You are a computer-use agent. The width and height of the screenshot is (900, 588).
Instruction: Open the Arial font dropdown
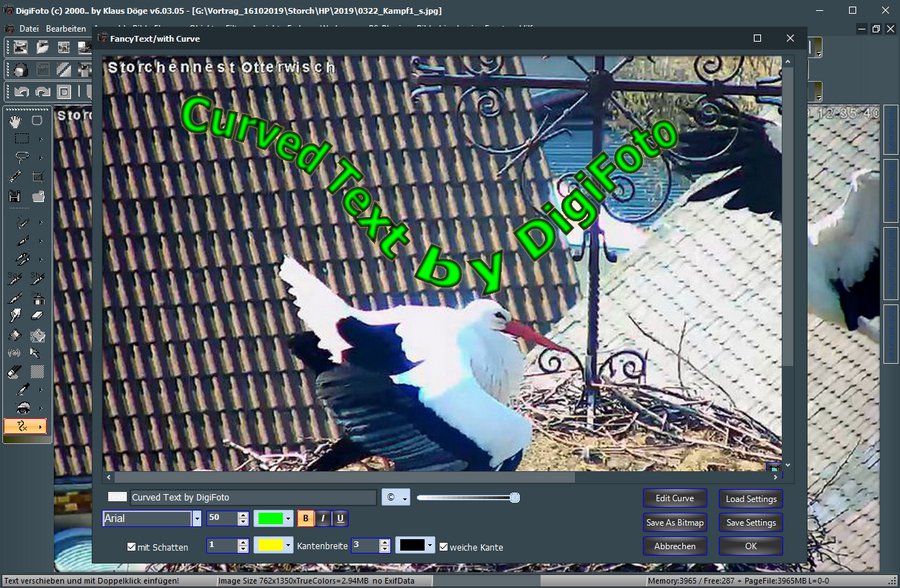point(196,518)
